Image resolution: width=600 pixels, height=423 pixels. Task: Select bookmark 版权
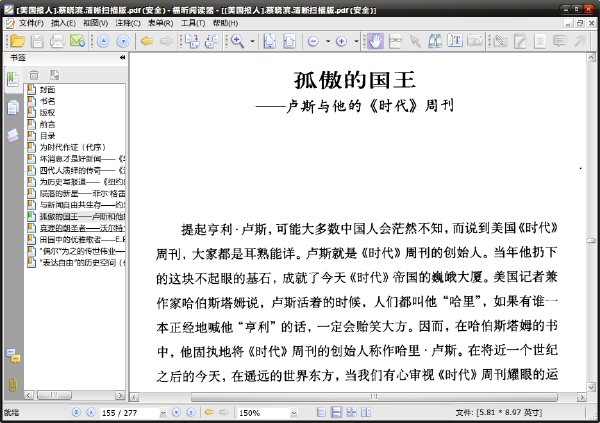[x=47, y=113]
